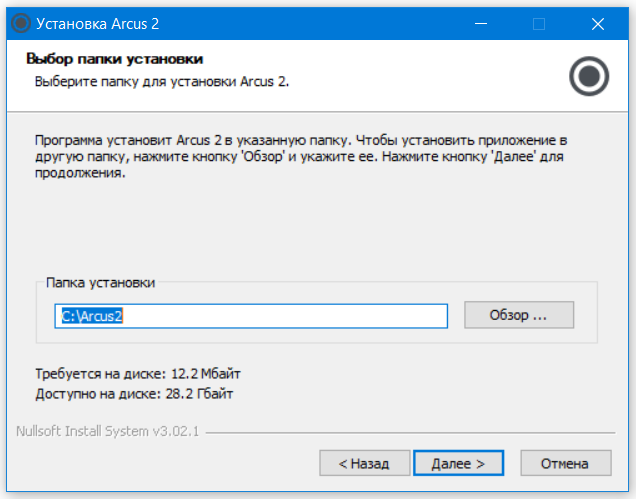
Task: Focus the installation folder path field
Action: click(x=251, y=316)
